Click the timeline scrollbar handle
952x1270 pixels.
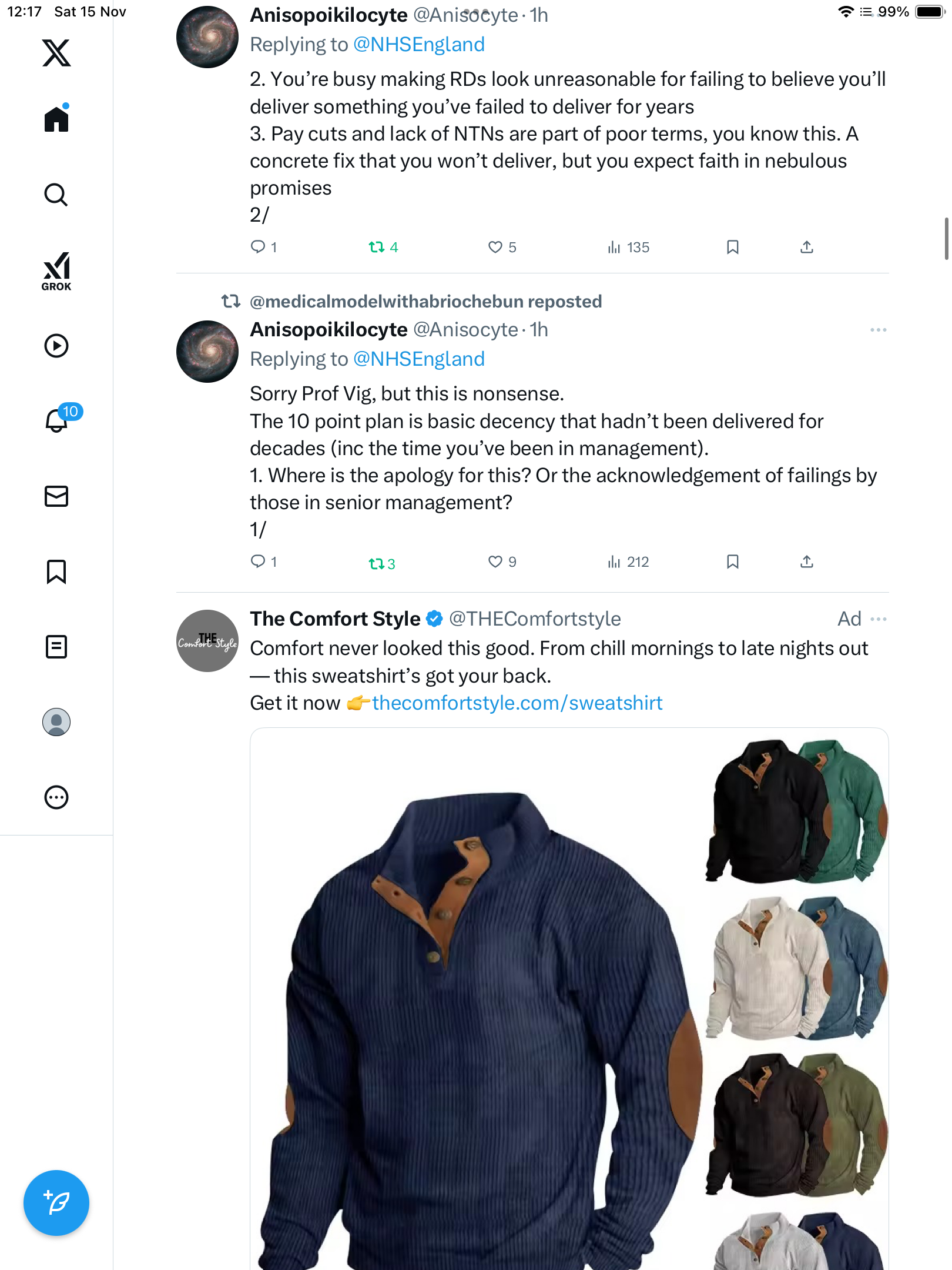click(946, 238)
